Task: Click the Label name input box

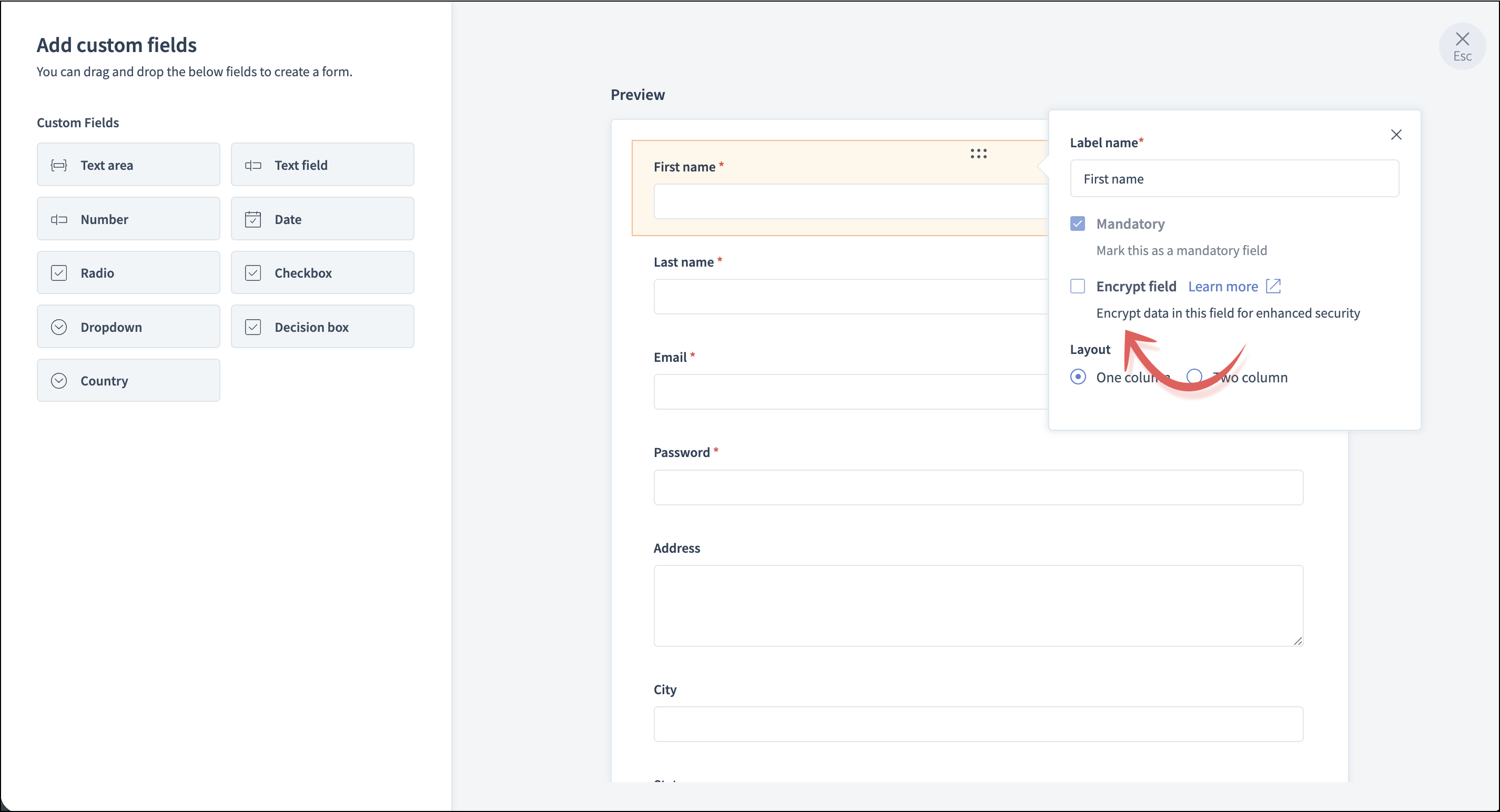Action: tap(1234, 179)
